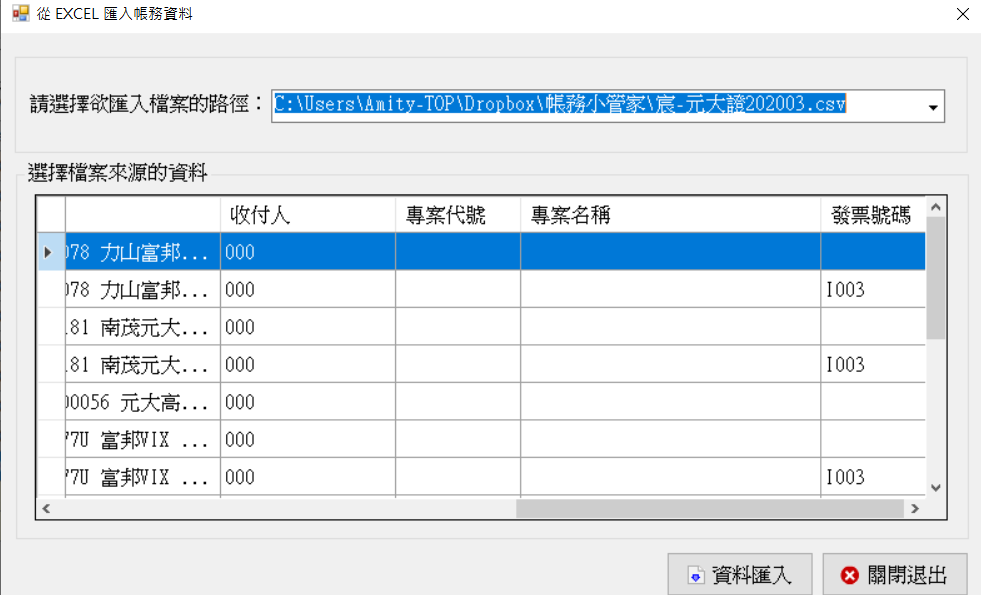Click the red X icon on 關閉退出

[x=850, y=575]
